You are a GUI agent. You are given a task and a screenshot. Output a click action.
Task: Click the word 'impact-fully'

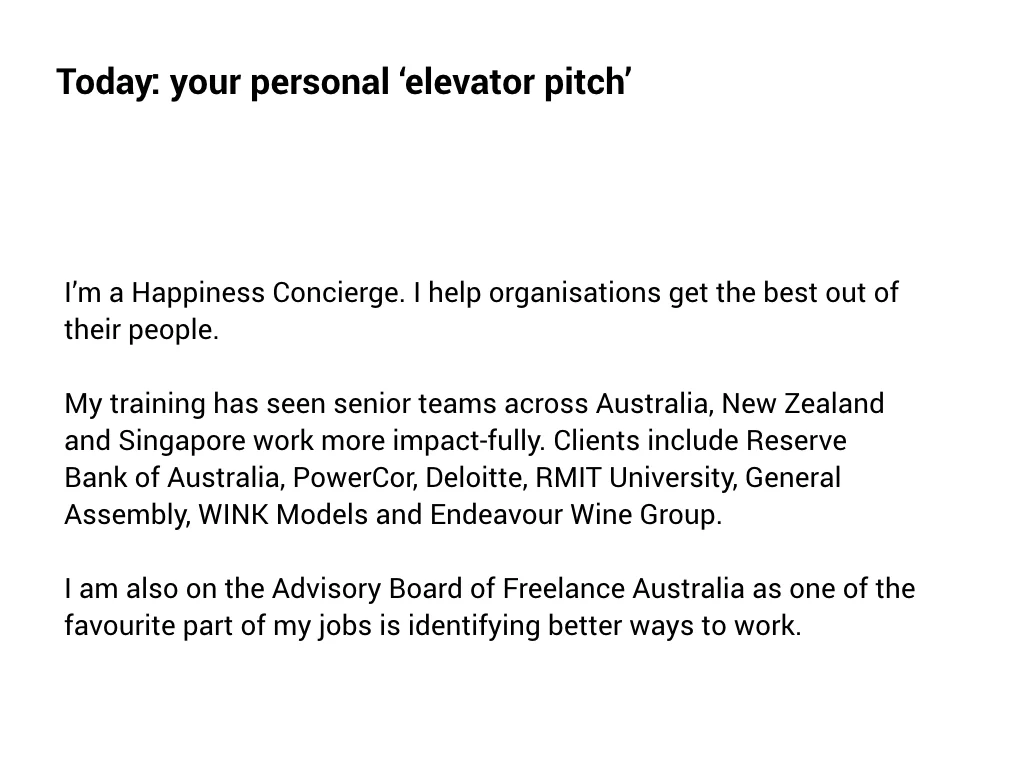[x=467, y=441]
